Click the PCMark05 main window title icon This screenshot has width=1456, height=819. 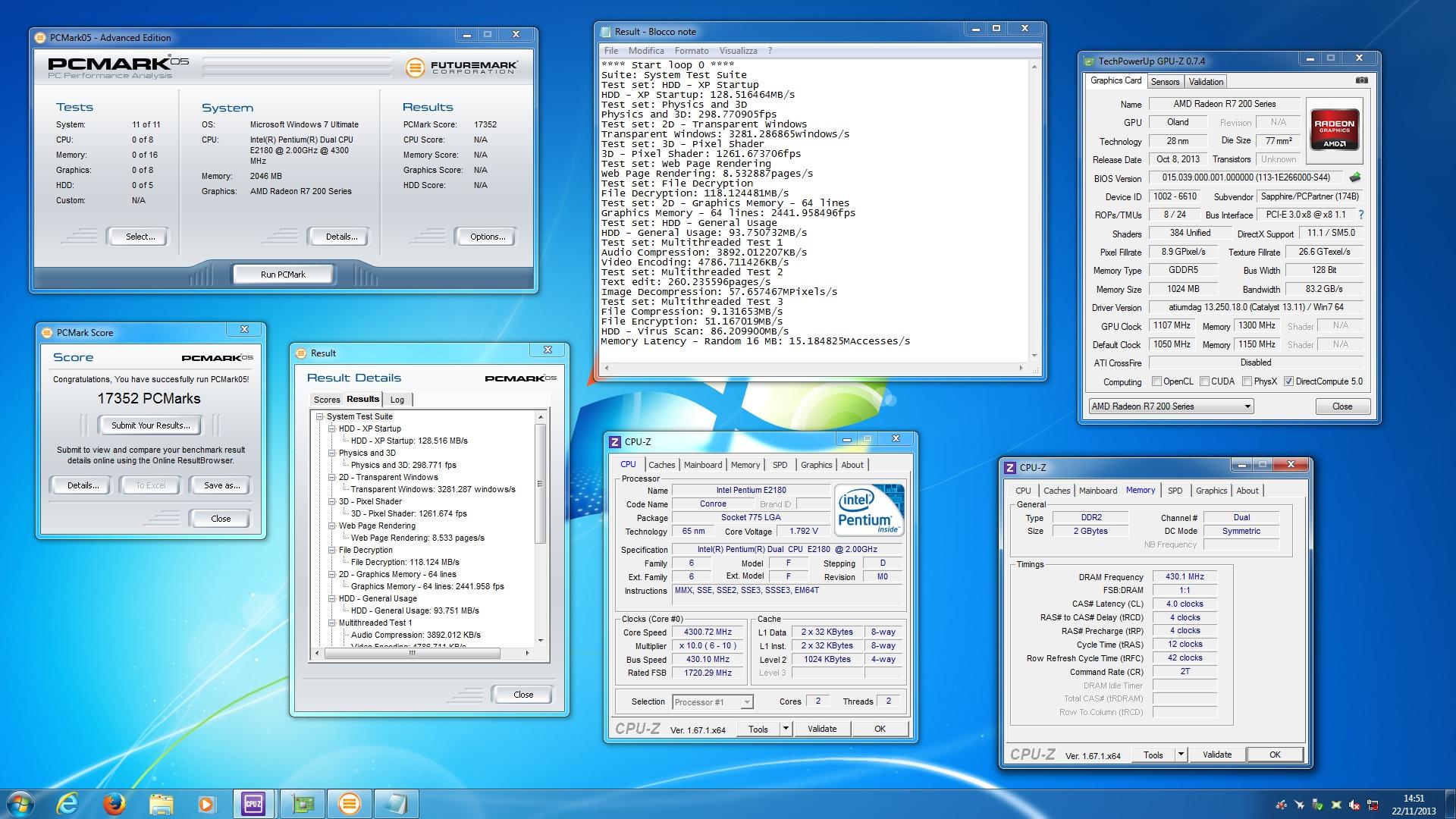tap(41, 37)
